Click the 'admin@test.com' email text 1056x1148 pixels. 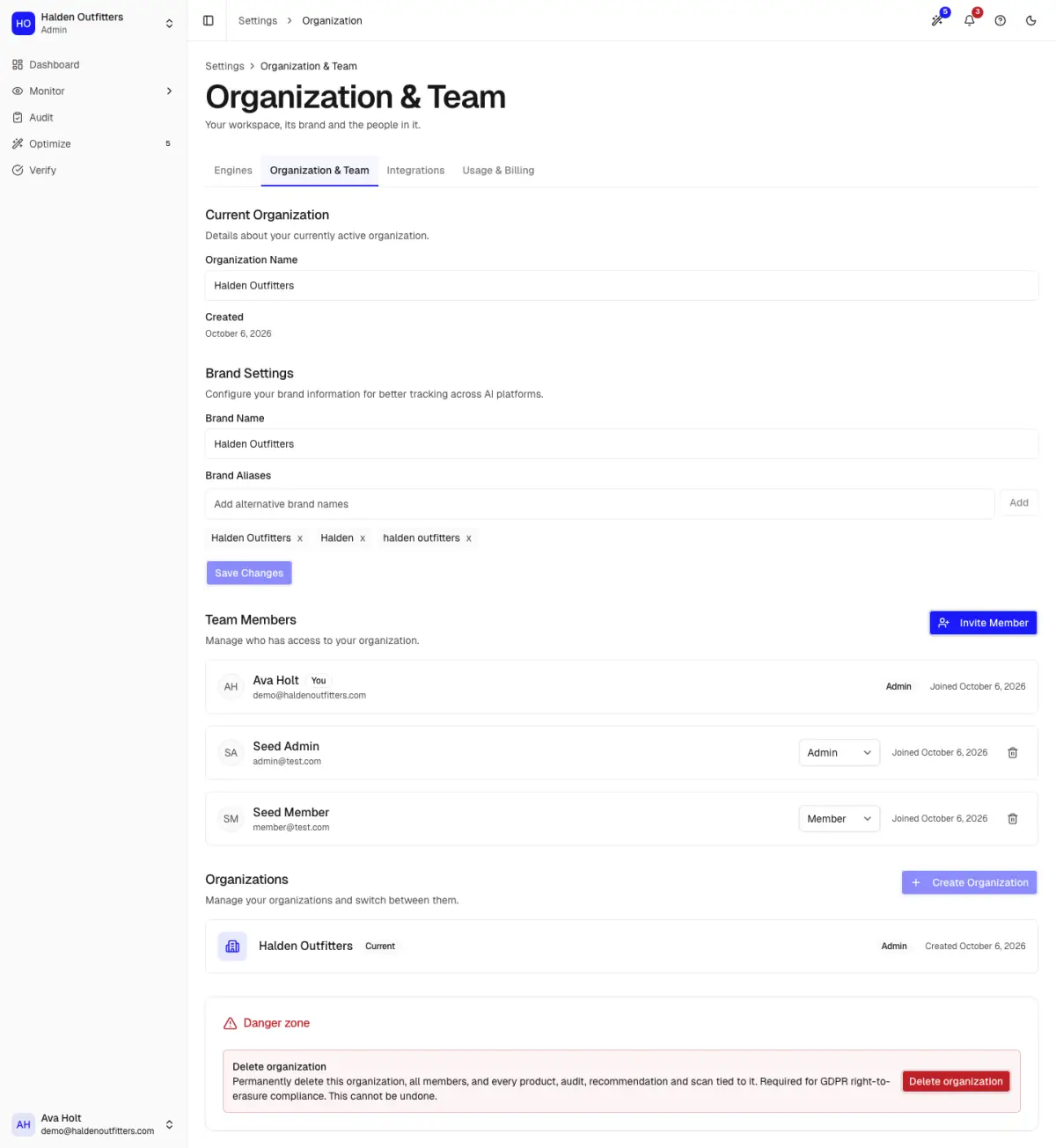[287, 762]
